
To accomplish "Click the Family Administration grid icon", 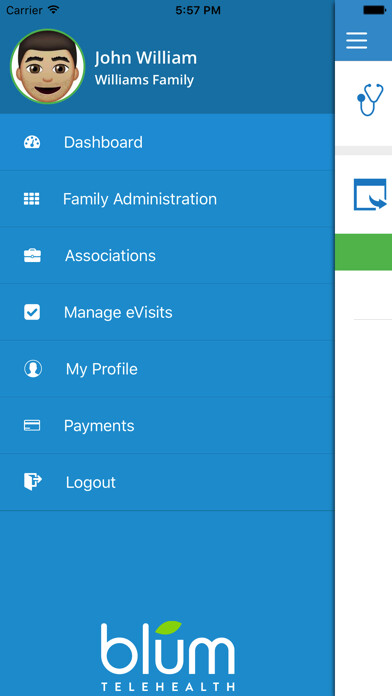I will (32, 199).
